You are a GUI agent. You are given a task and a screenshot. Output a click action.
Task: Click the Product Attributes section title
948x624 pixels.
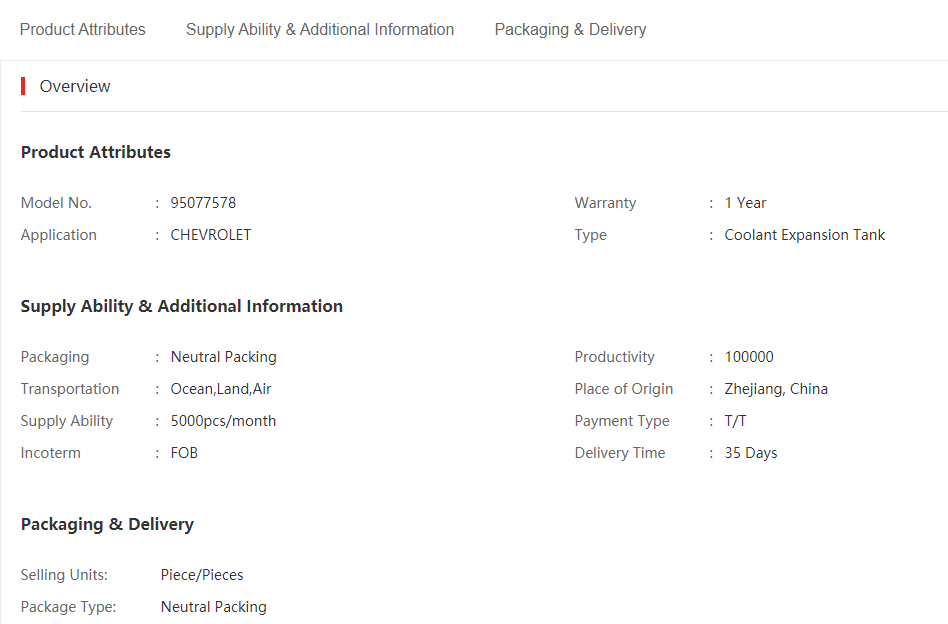(96, 152)
